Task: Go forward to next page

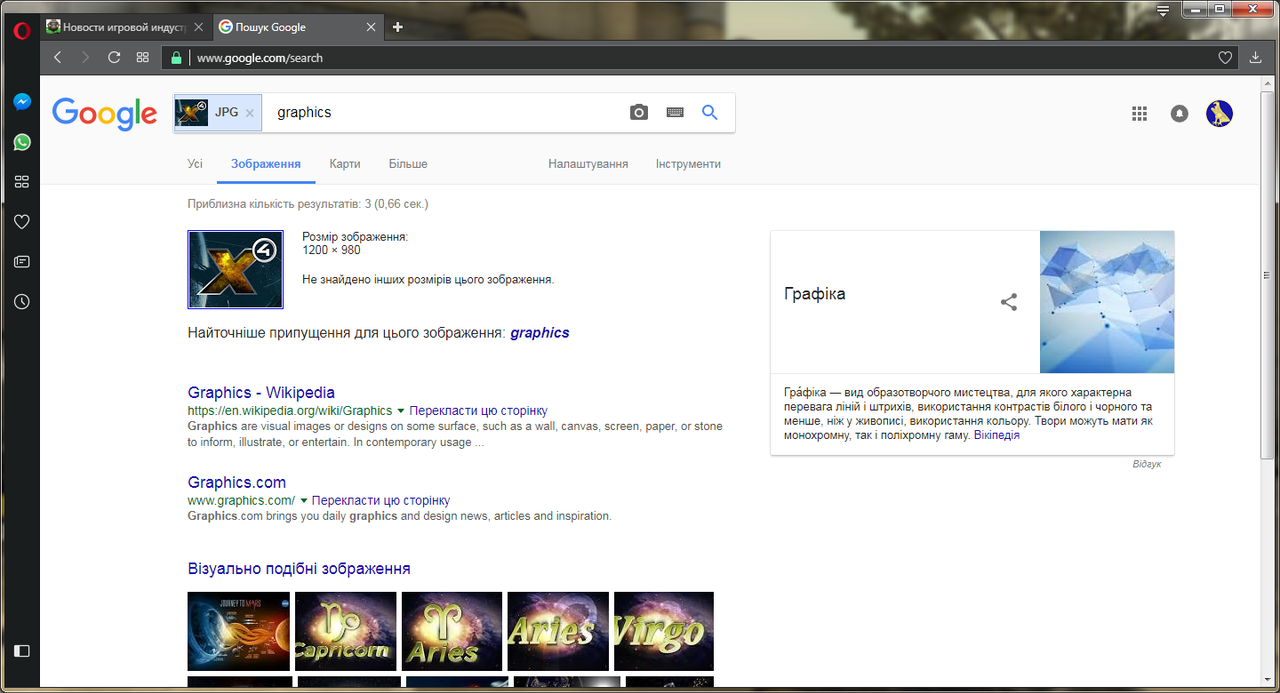Action: (86, 58)
